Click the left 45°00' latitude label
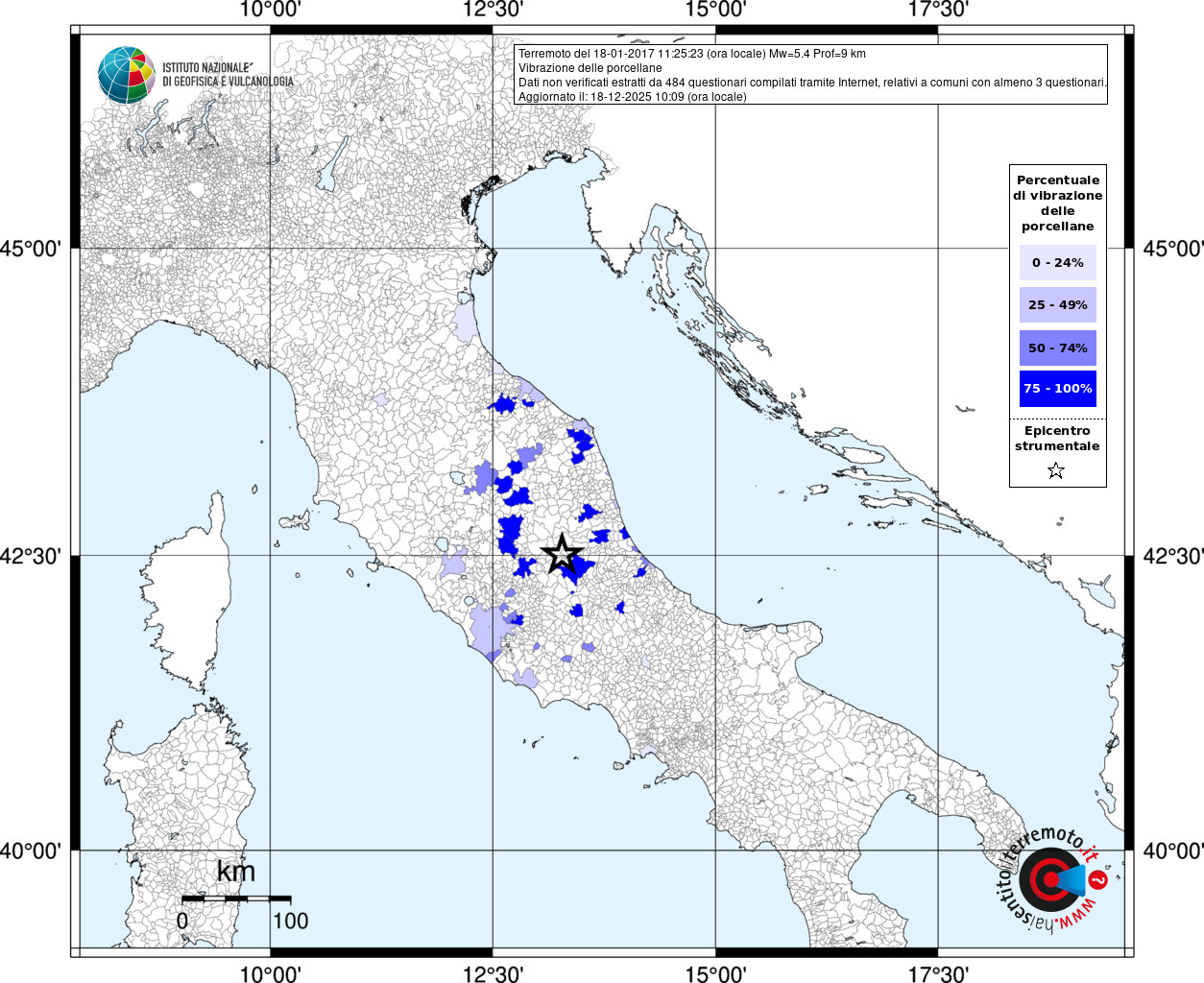The width and height of the screenshot is (1204, 983). click(31, 249)
